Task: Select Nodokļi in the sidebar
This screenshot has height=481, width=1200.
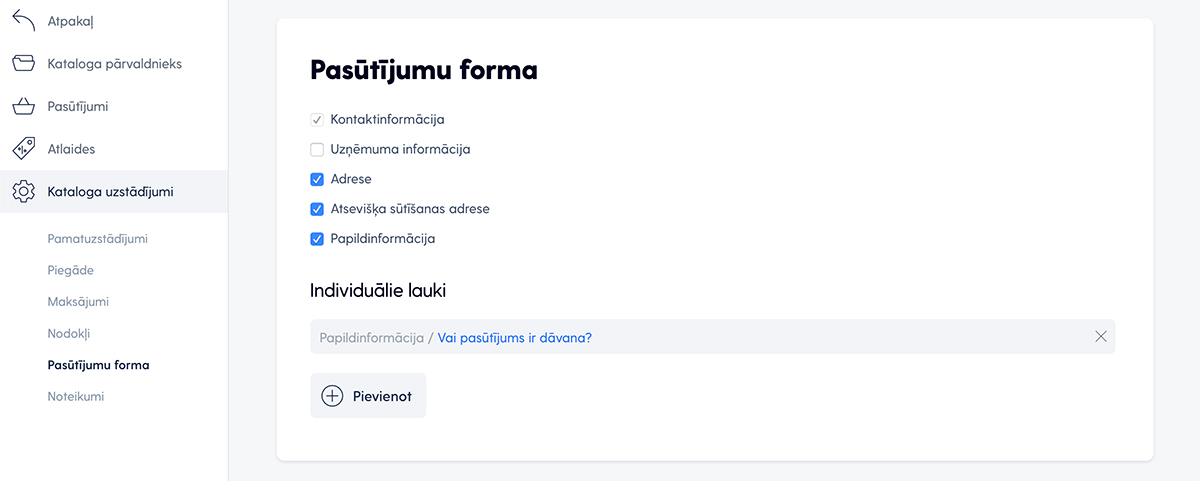Action: pos(69,333)
